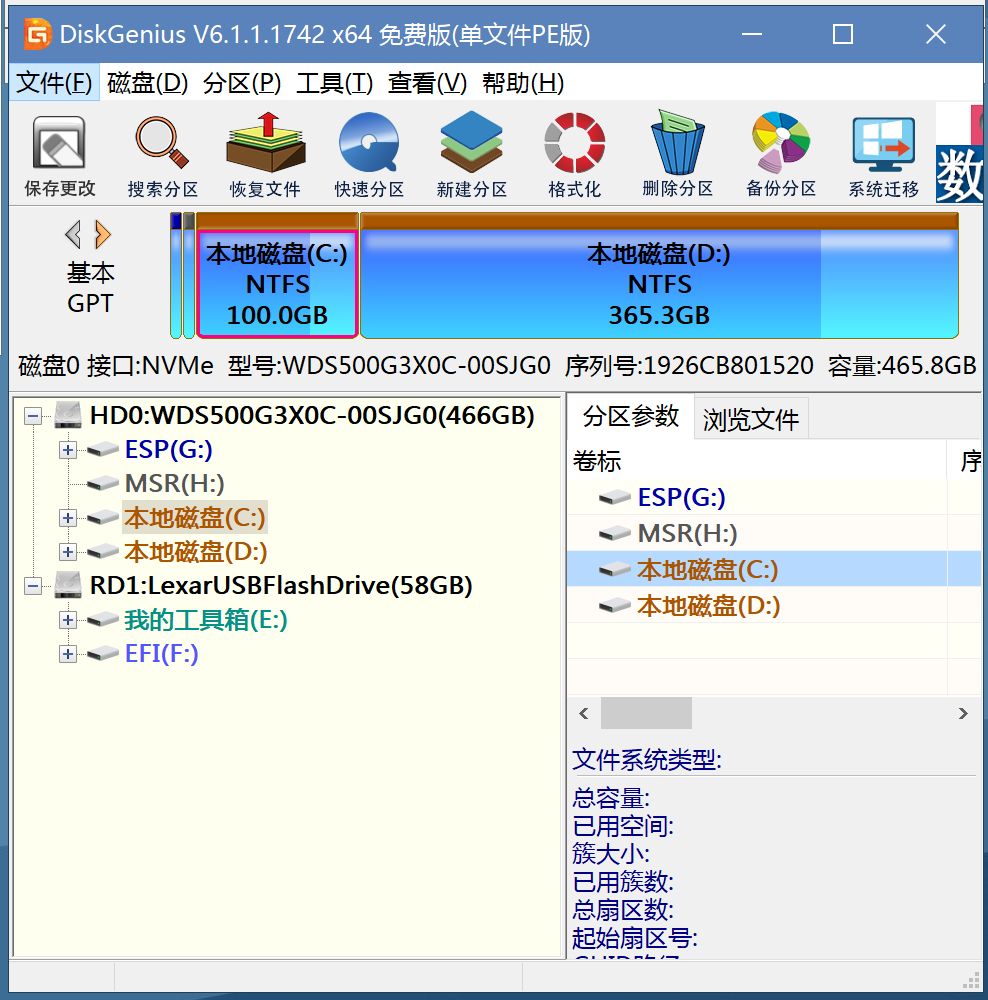Open the Search Partition (搜索分区) tool
The width and height of the screenshot is (988, 1000).
(163, 156)
